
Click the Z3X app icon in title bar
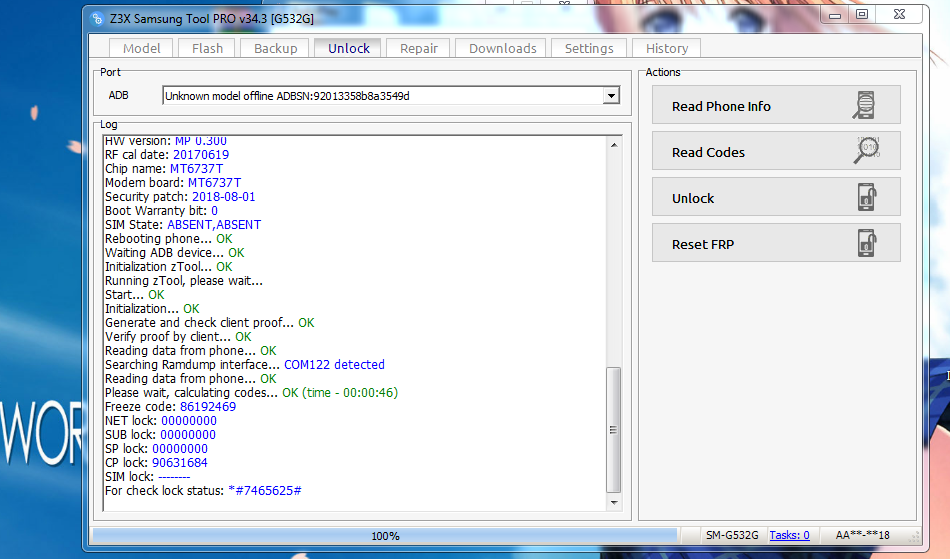click(97, 19)
